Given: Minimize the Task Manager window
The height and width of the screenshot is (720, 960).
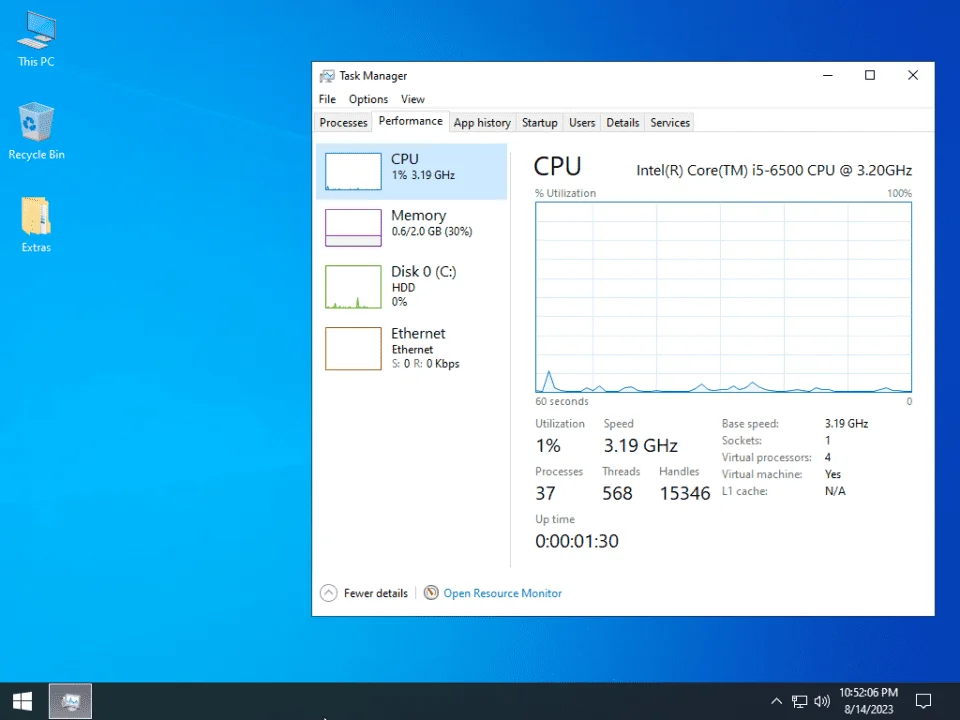Looking at the screenshot, I should pos(828,75).
